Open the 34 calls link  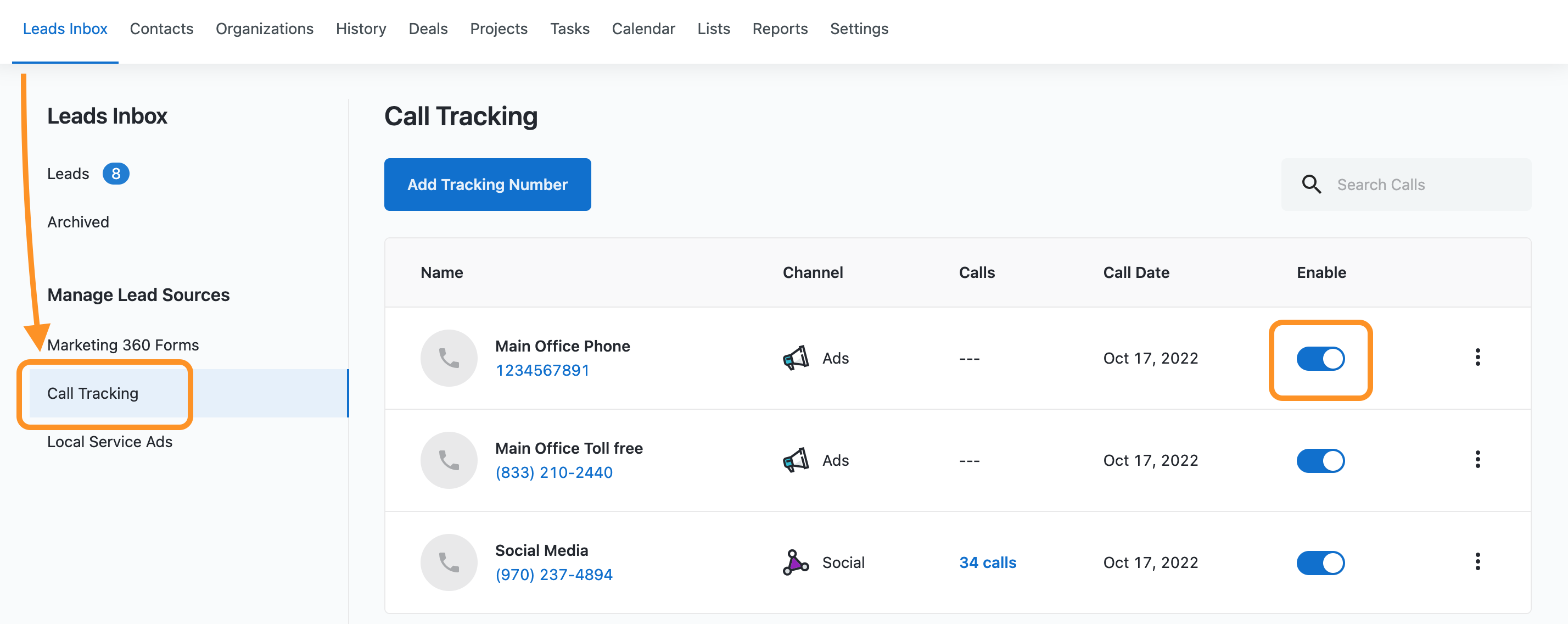[987, 562]
